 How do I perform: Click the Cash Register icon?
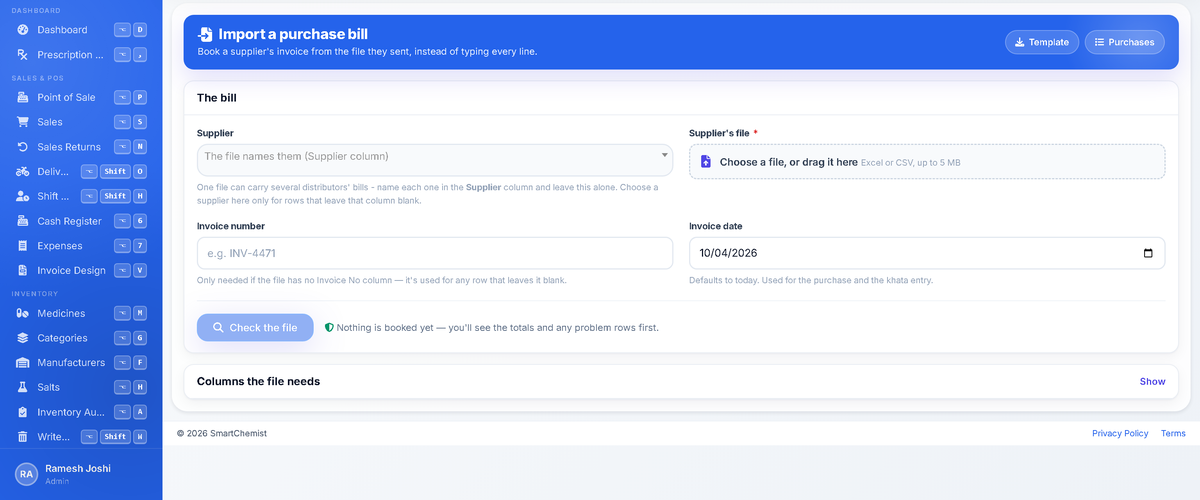23,221
